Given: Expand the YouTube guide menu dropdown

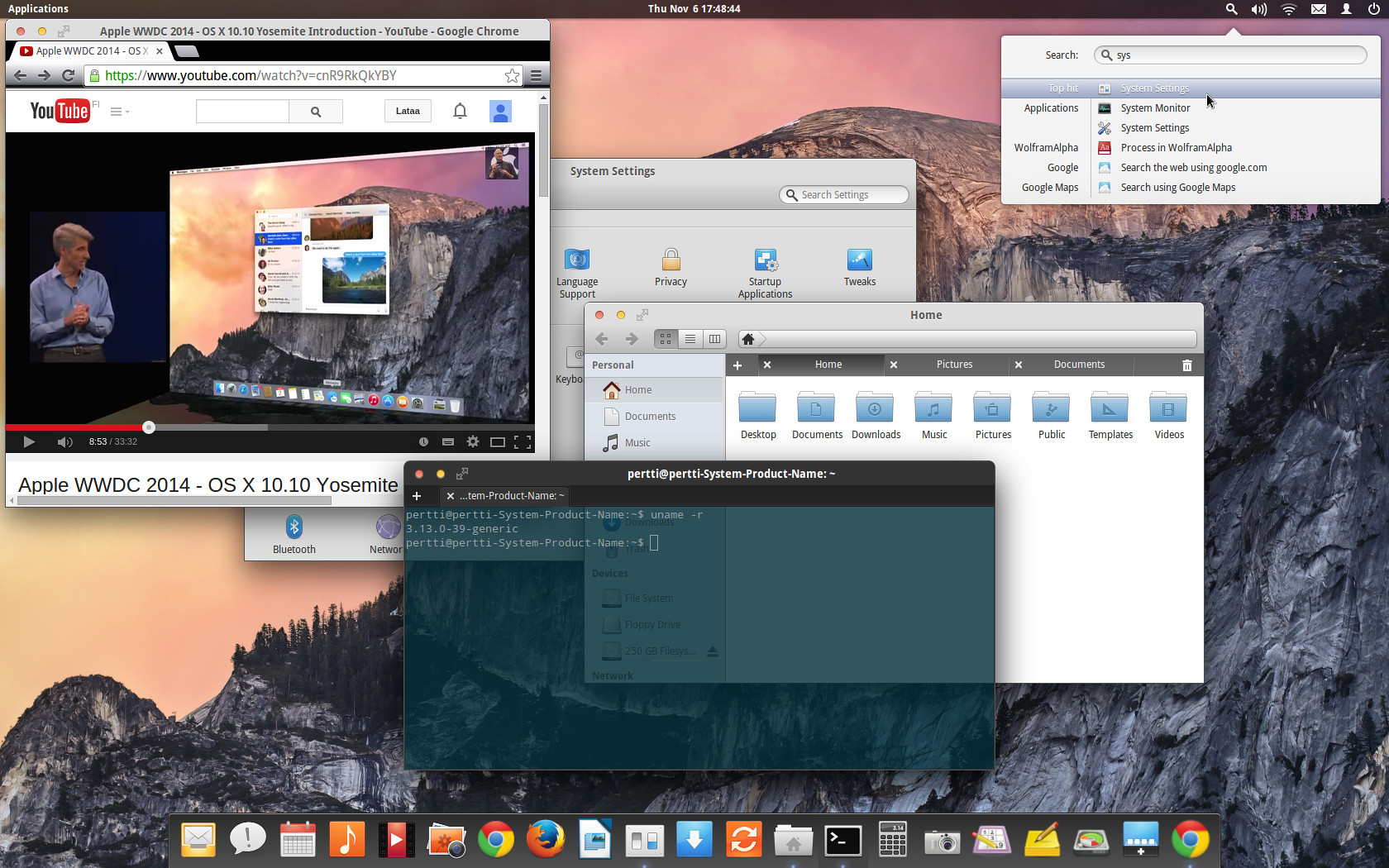Looking at the screenshot, I should (x=120, y=112).
